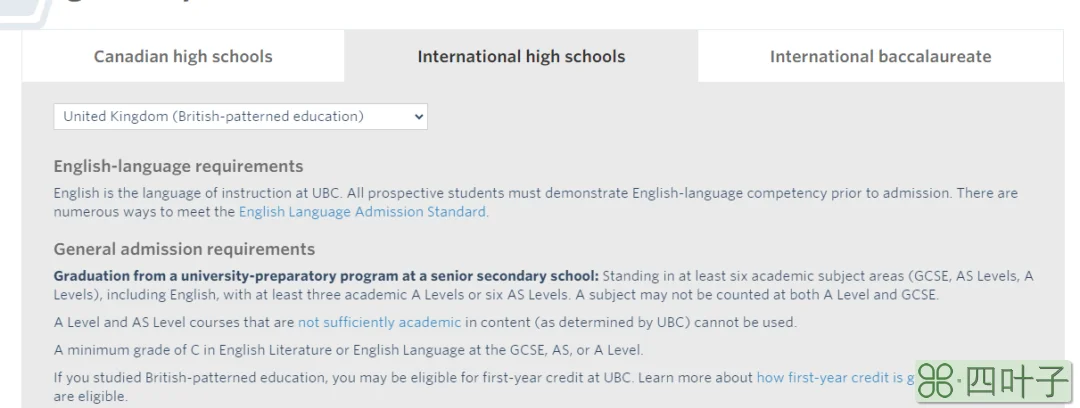Click the 'numerous ways to meet the' text
Image resolution: width=1080 pixels, height=408 pixels.
point(145,212)
